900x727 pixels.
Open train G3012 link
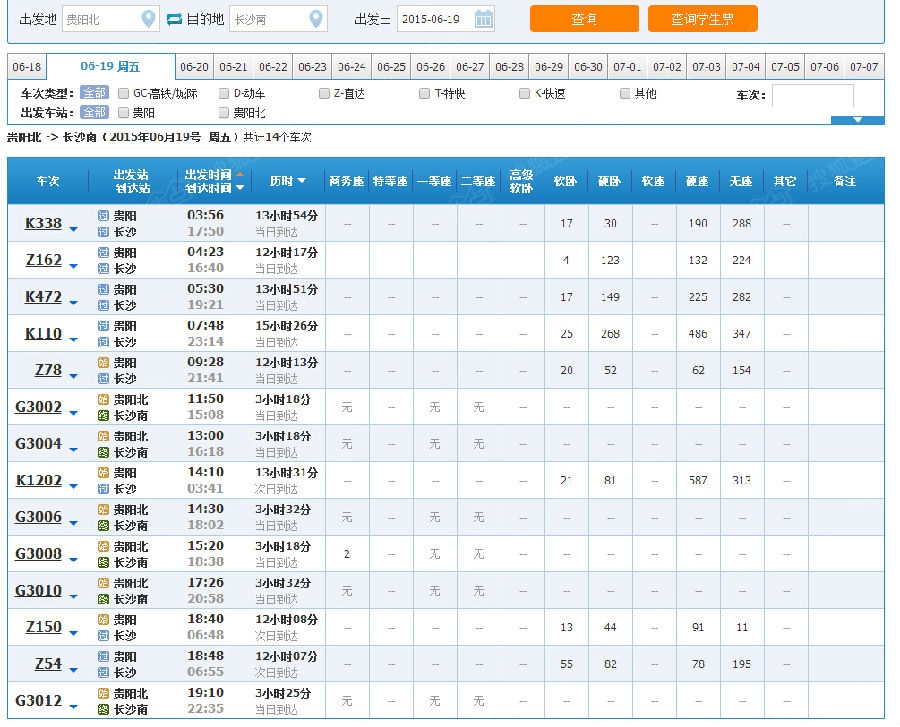[x=38, y=701]
